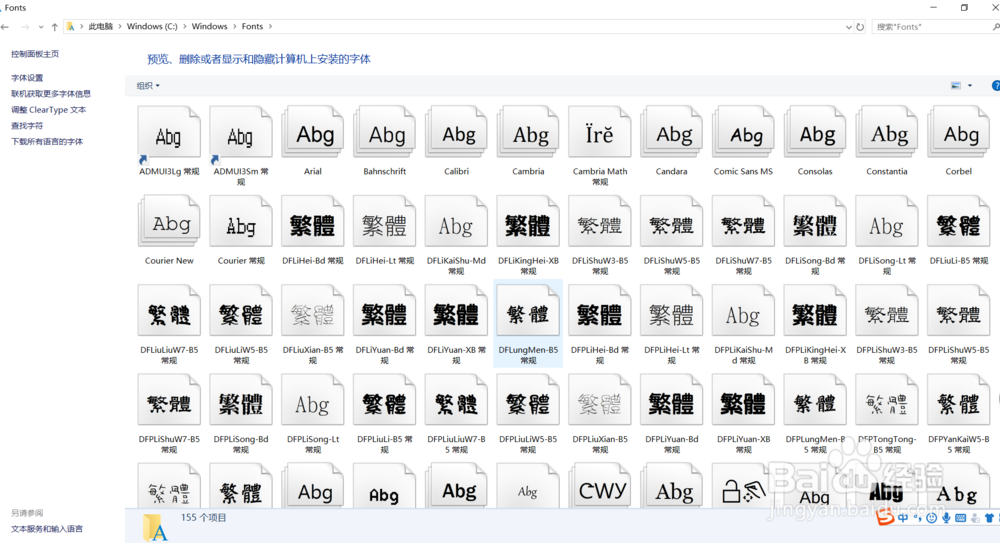The width and height of the screenshot is (1000, 543).
Task: Go to the Windows folder breadcrumb
Action: [x=209, y=27]
